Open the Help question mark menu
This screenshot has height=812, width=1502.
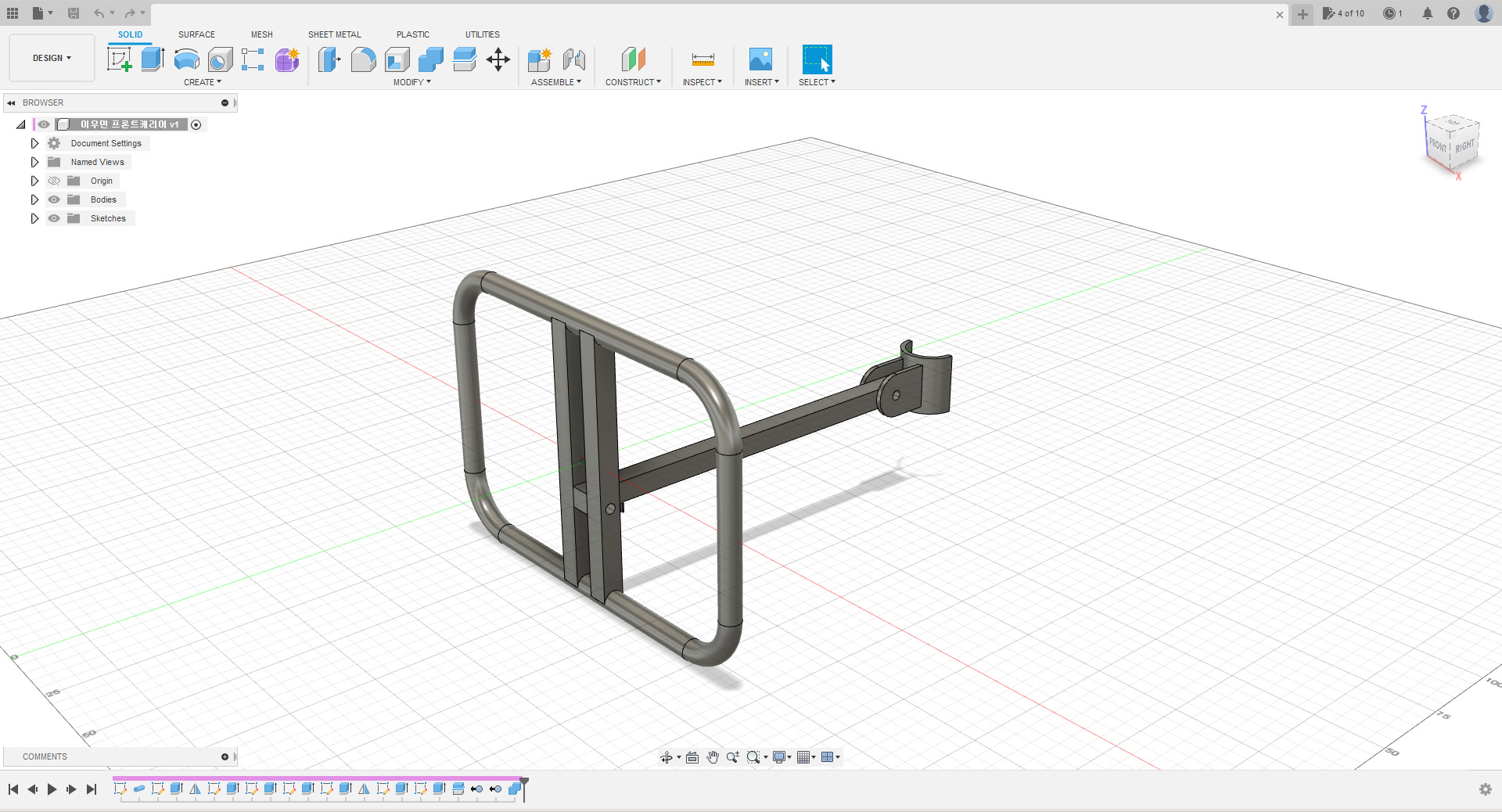coord(1453,13)
